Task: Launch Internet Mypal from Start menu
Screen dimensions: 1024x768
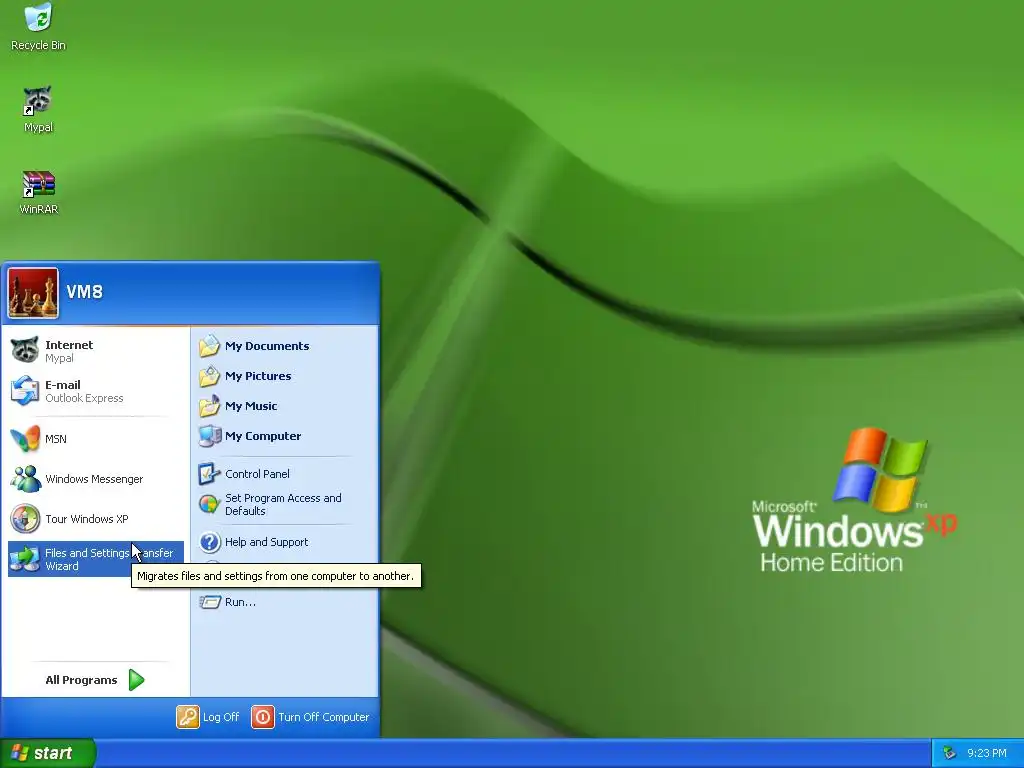Action: coord(96,351)
